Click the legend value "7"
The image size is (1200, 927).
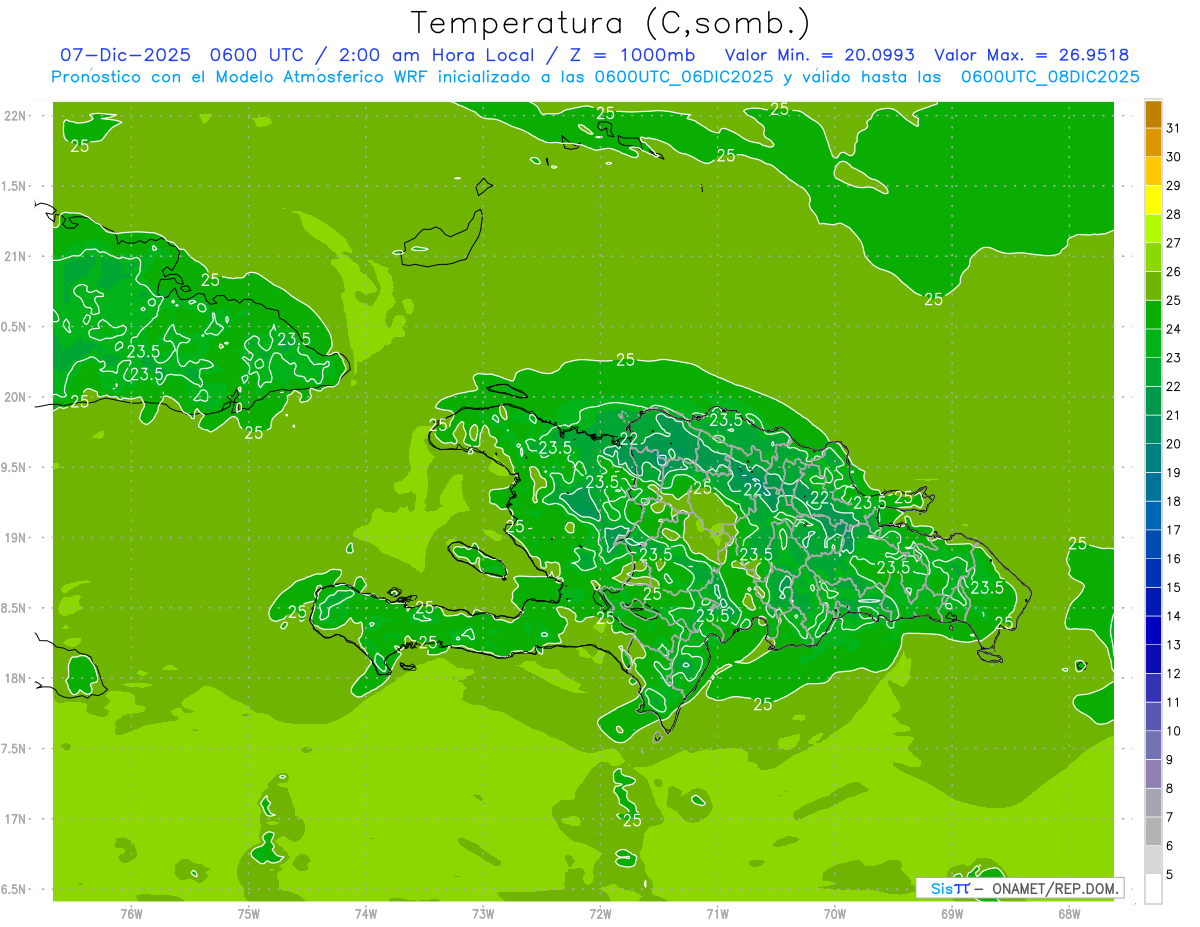(1170, 817)
